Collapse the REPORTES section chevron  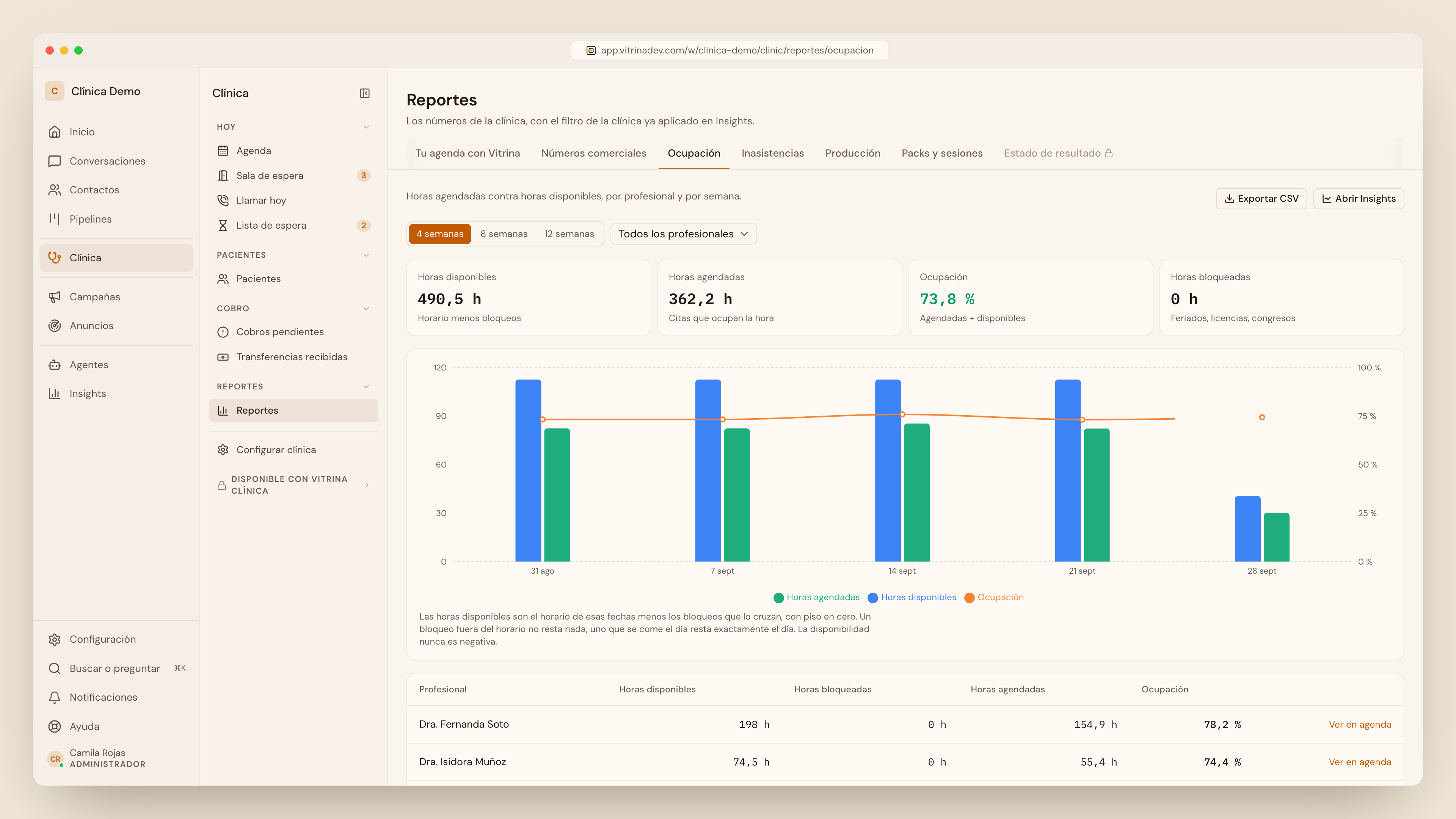tap(366, 387)
